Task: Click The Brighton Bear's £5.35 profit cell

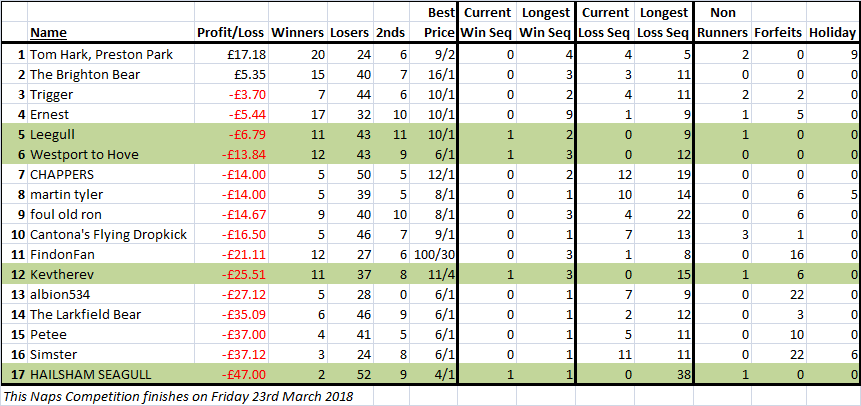Action: (232, 74)
